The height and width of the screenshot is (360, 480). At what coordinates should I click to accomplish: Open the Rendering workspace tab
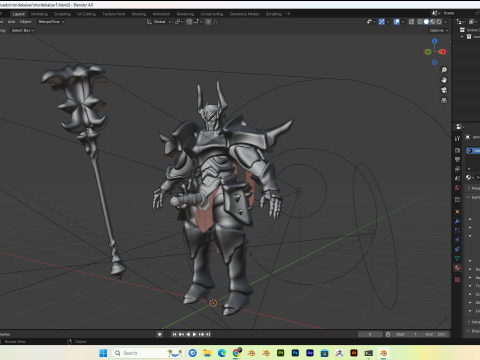[x=185, y=14]
